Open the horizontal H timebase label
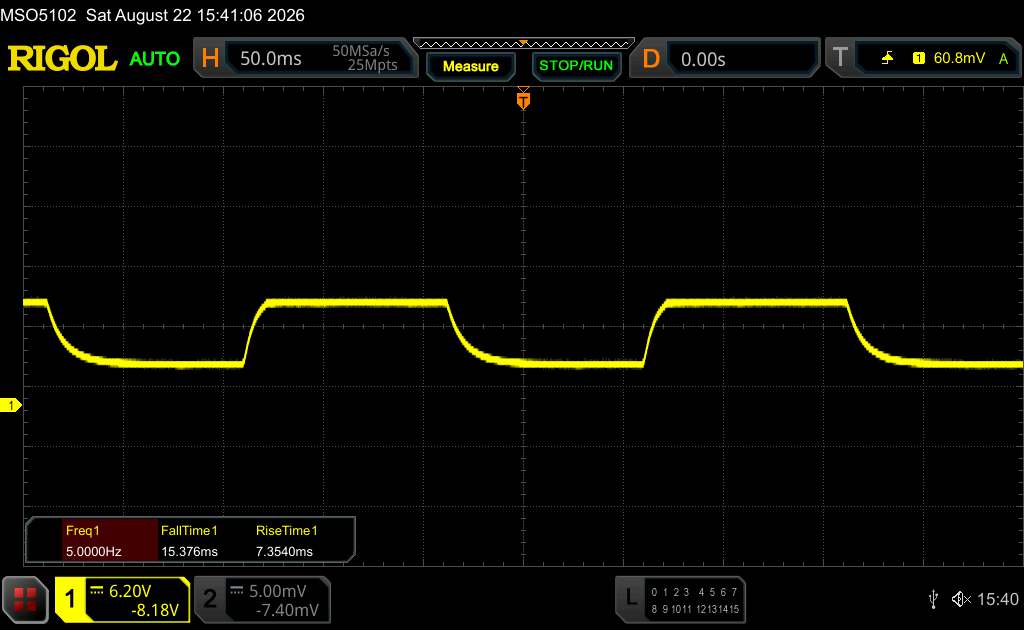Viewport: 1024px width, 630px height. (x=210, y=58)
